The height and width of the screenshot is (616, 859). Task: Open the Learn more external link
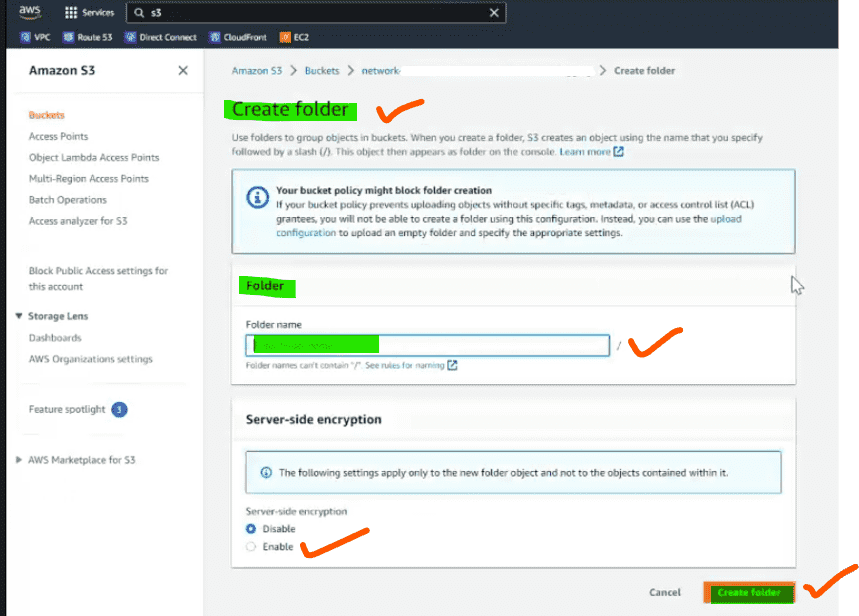(591, 152)
